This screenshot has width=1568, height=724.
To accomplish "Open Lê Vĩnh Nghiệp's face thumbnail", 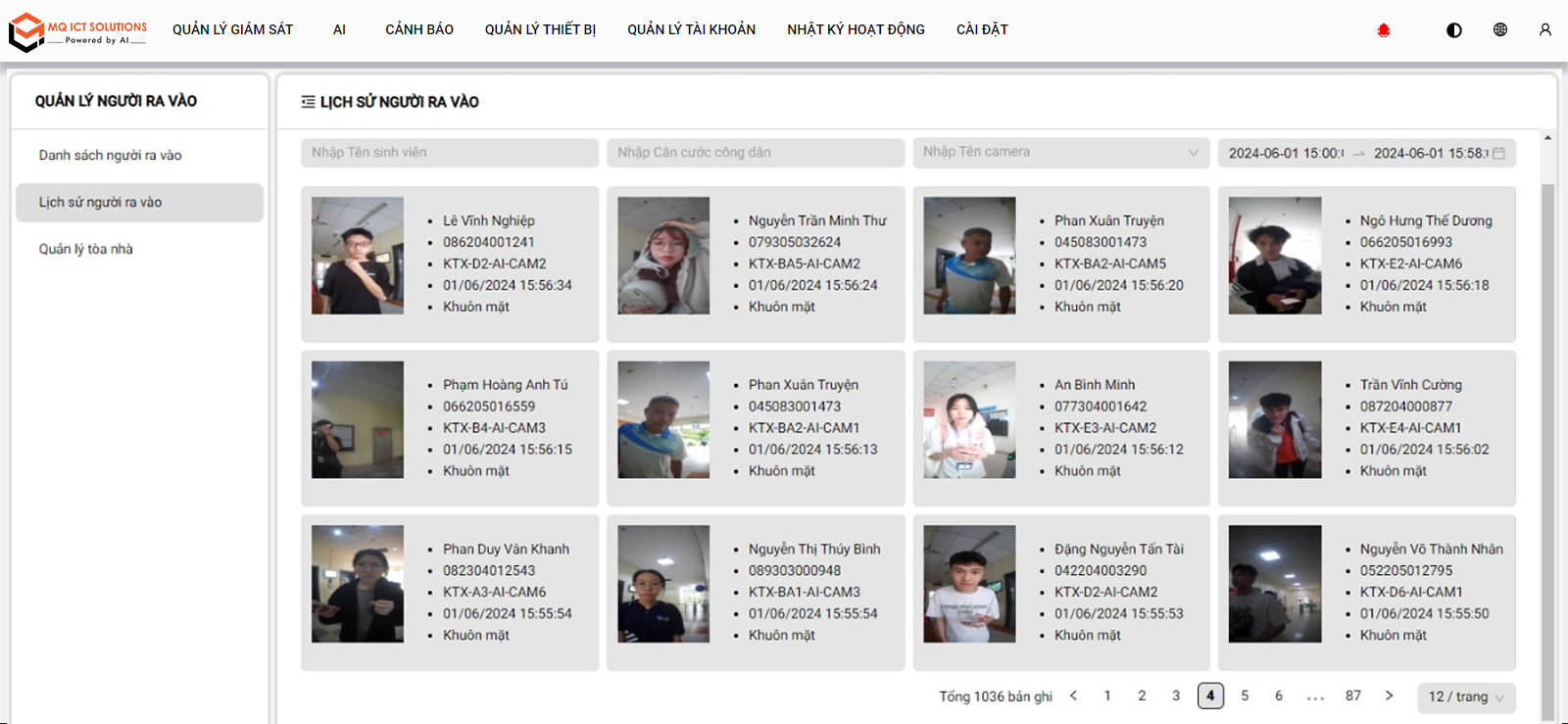I will (358, 256).
